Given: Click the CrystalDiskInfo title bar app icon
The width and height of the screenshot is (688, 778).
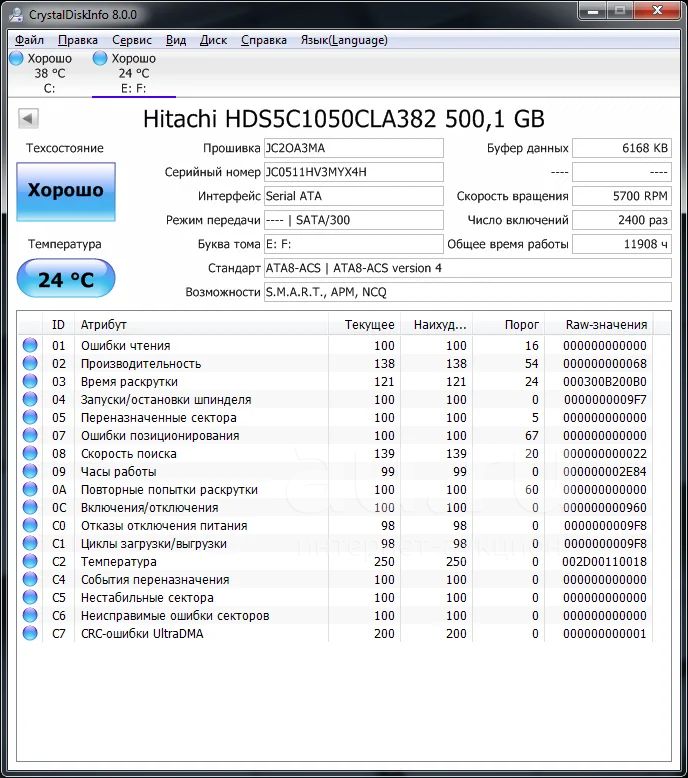Looking at the screenshot, I should pyautogui.click(x=16, y=14).
